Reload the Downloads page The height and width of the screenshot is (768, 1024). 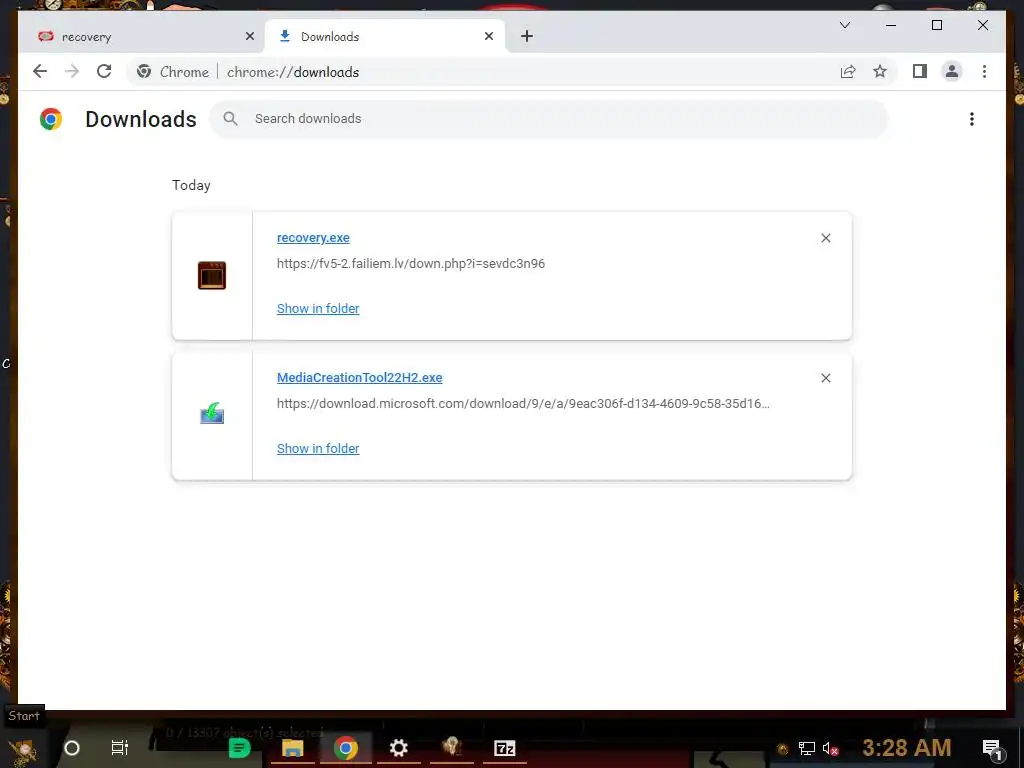pos(104,71)
